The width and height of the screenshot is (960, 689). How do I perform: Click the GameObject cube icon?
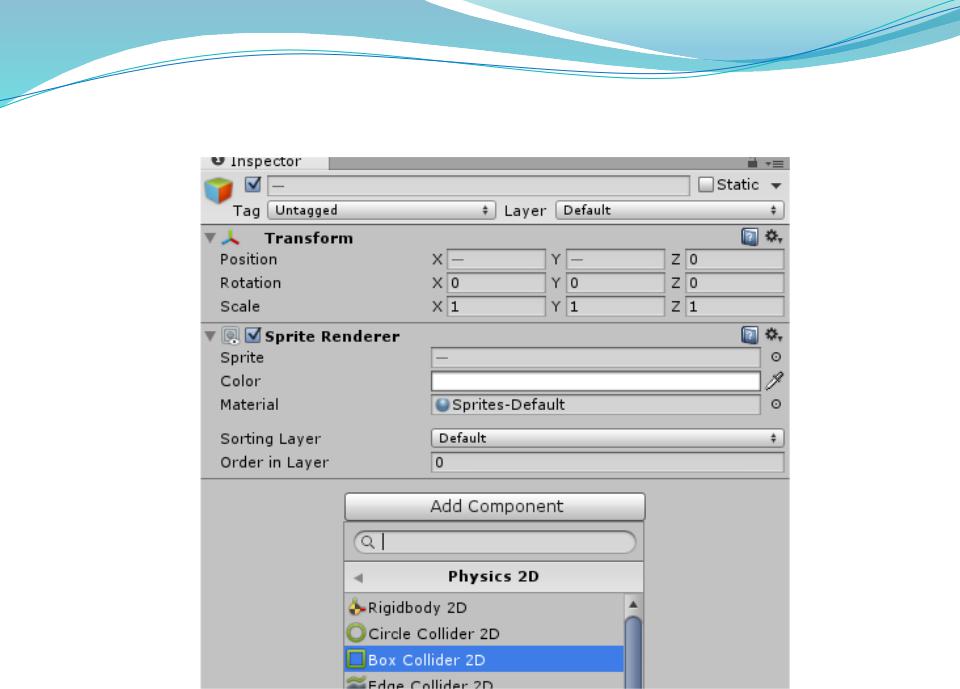pos(218,190)
